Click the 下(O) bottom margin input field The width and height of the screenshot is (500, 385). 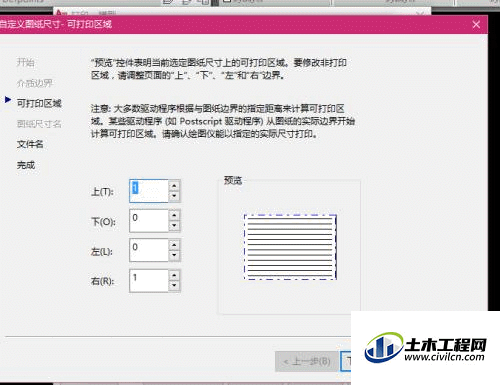pos(149,220)
